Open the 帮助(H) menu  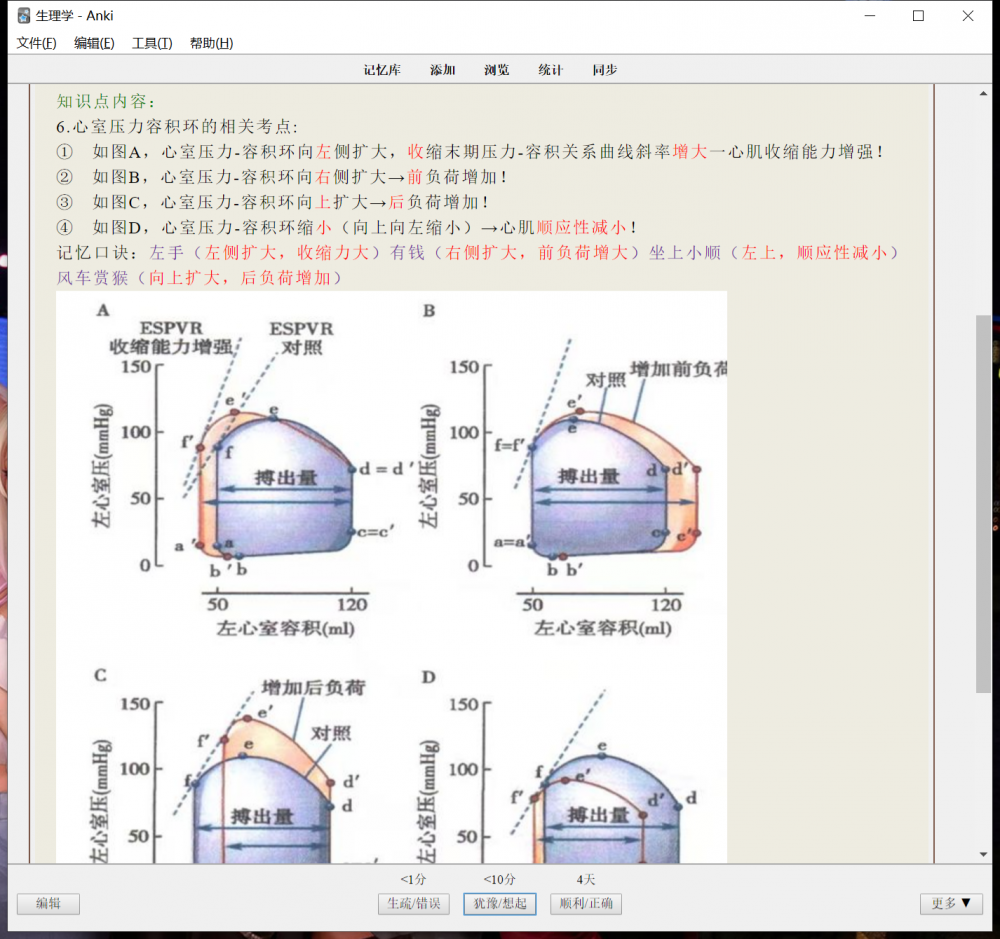coord(211,43)
